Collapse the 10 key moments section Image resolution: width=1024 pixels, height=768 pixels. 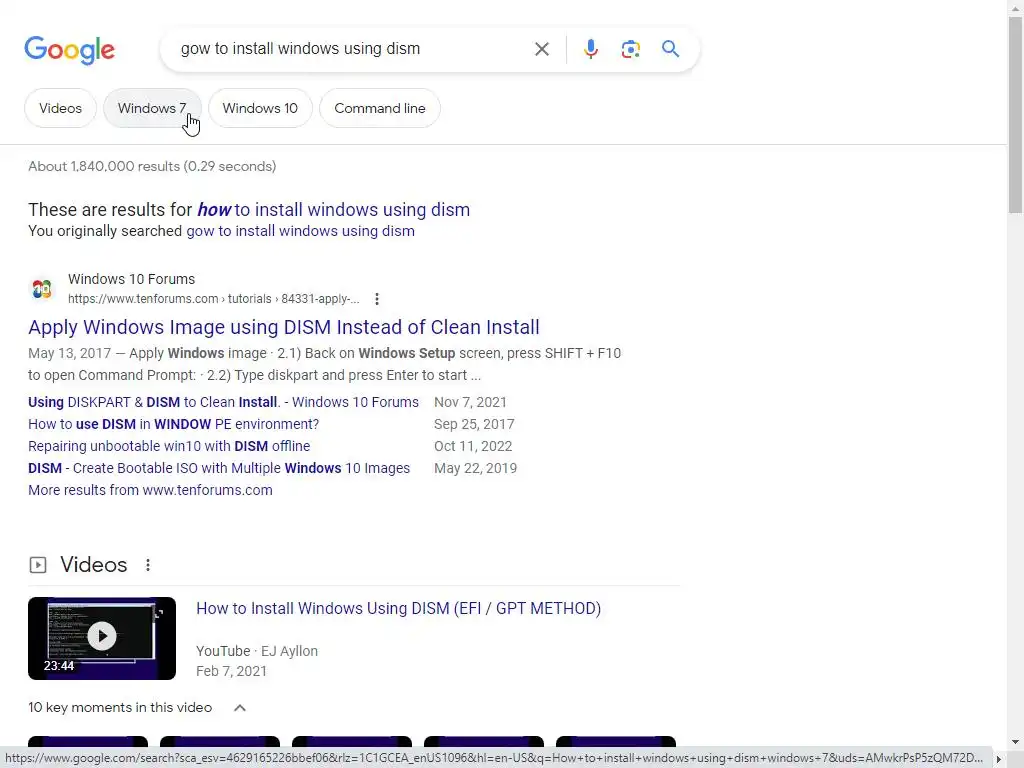tap(240, 708)
